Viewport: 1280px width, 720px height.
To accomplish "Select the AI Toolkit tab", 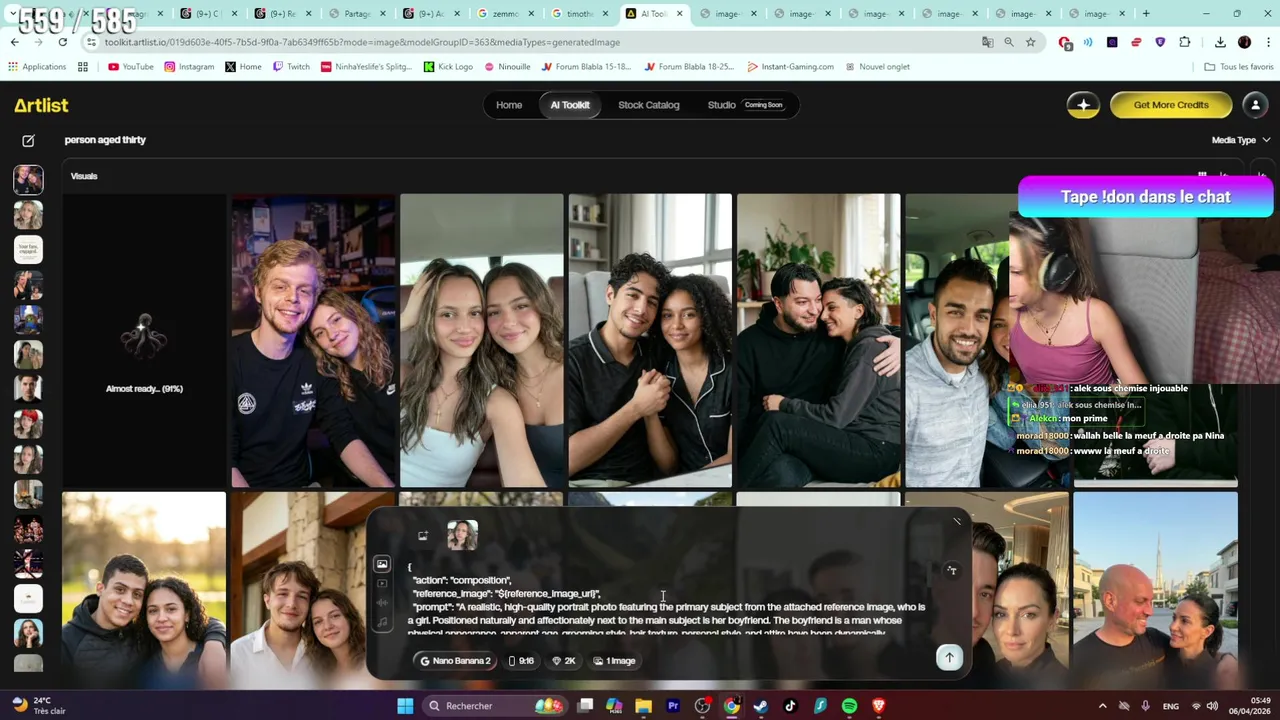I will point(570,105).
